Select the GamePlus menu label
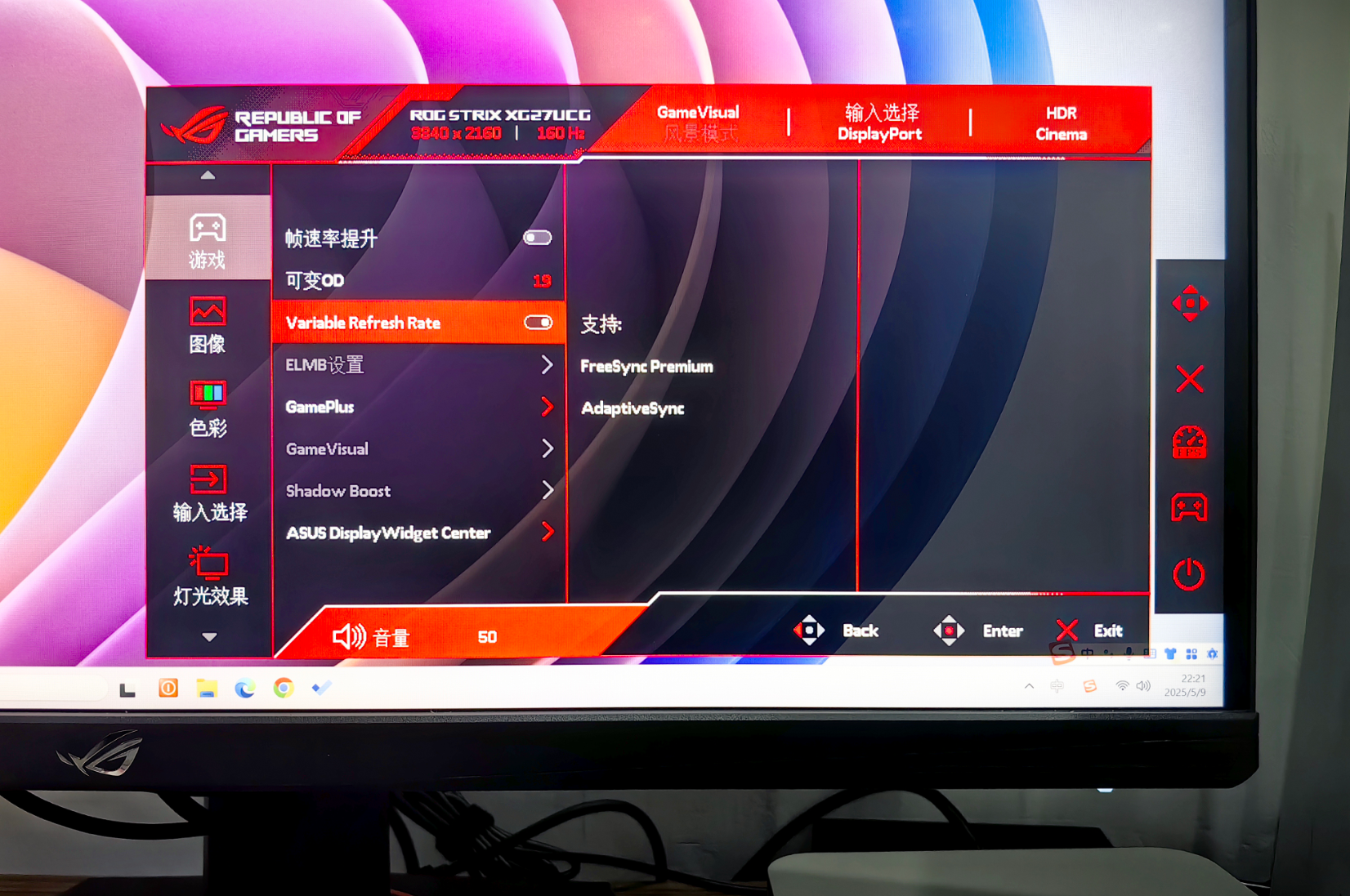Viewport: 1350px width, 896px height. (x=320, y=407)
